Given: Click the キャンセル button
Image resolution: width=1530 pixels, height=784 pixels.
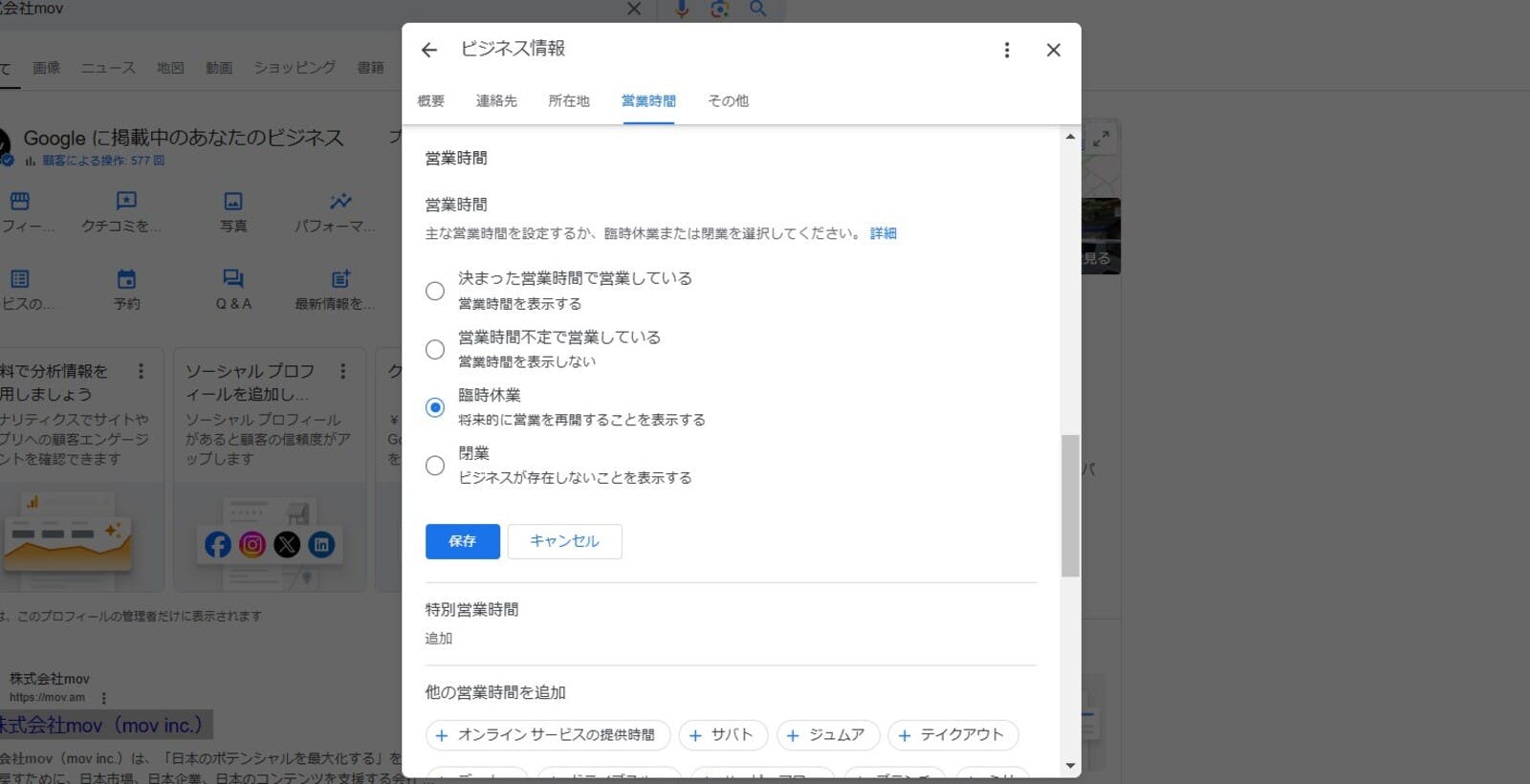Looking at the screenshot, I should pos(564,541).
